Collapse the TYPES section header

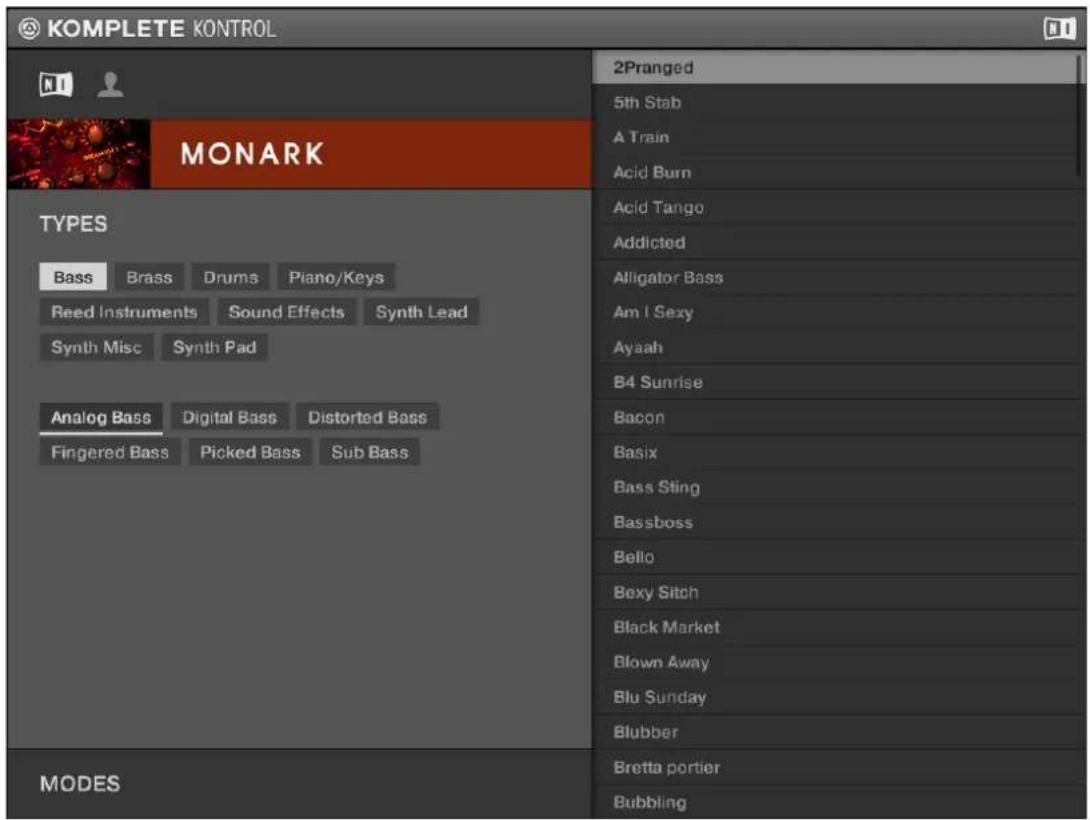[x=74, y=224]
